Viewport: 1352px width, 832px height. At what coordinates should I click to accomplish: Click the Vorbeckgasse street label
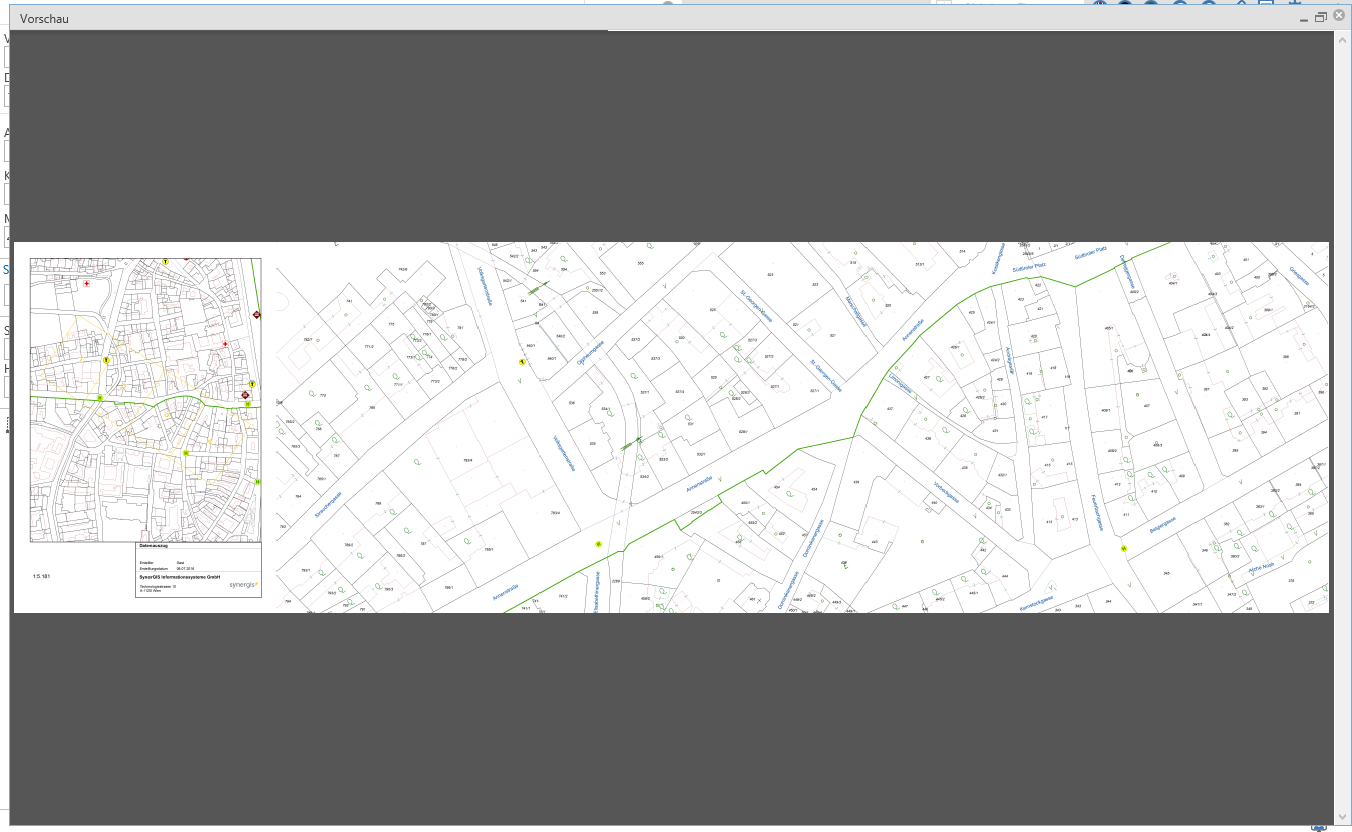tap(946, 491)
